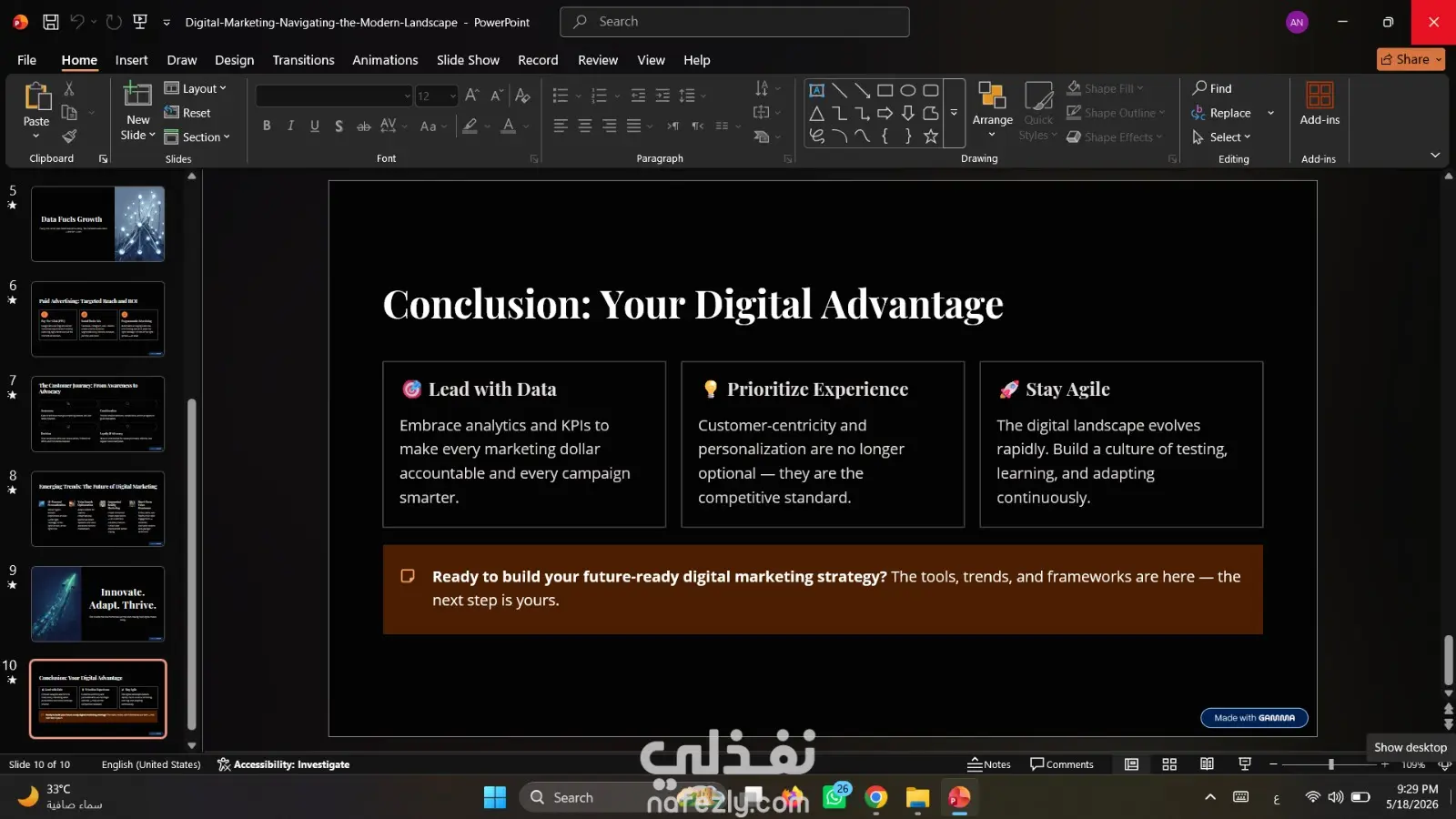Open Chrome from the Windows taskbar
The height and width of the screenshot is (819, 1456).
876,798
